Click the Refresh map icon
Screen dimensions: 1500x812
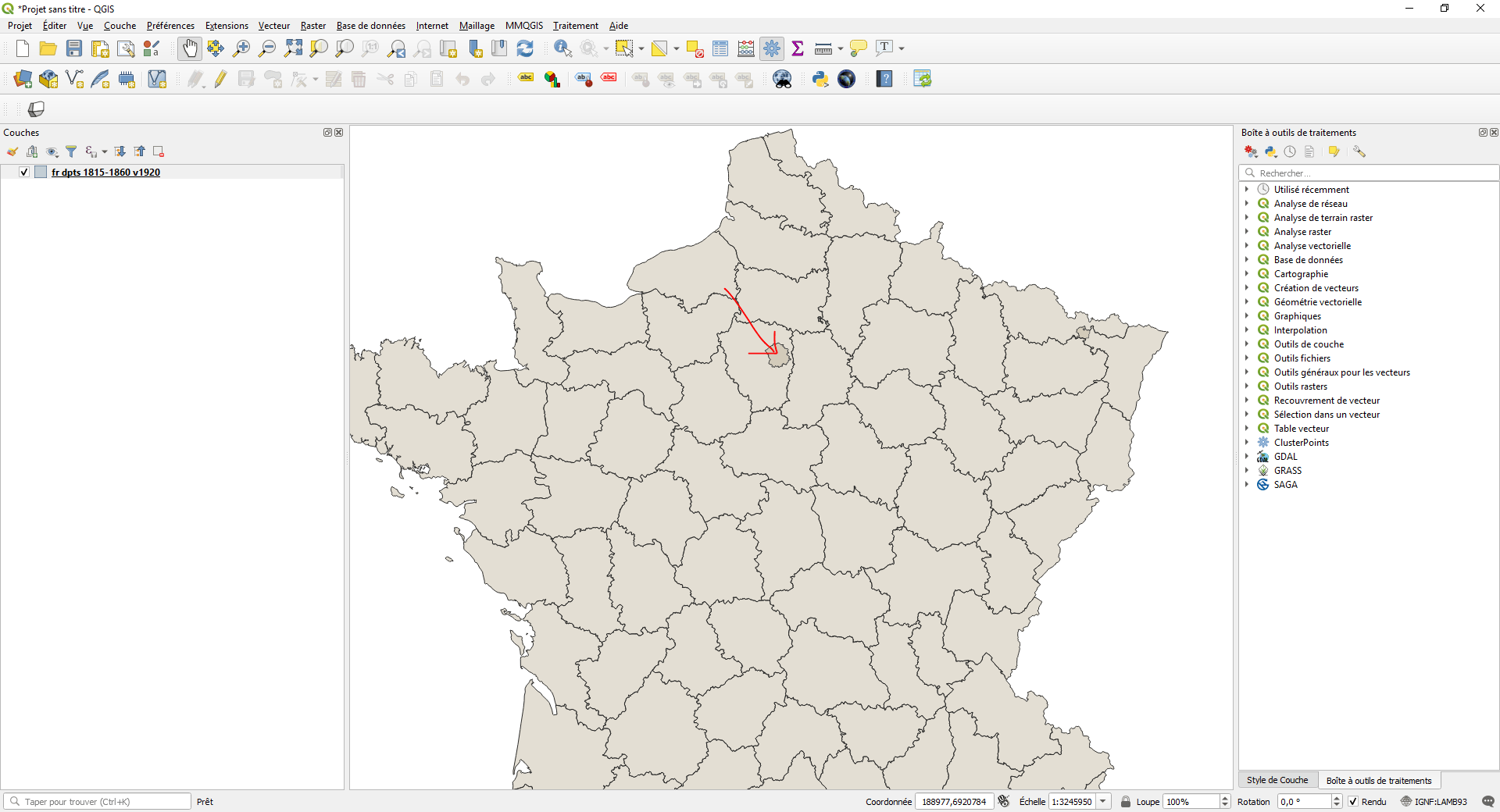525,48
